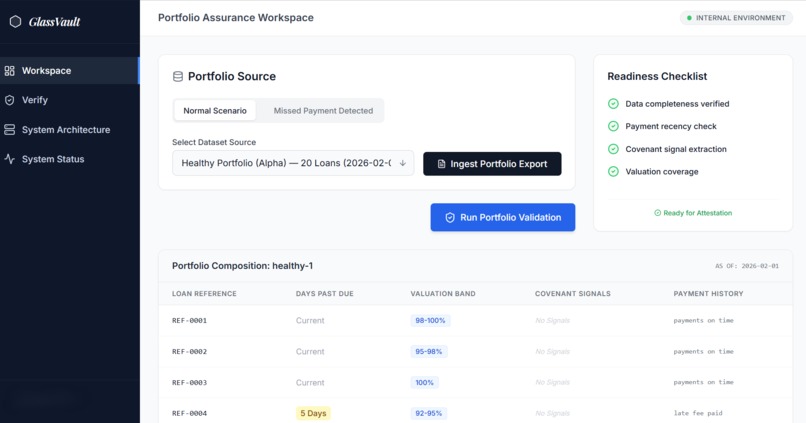Switch to Missed Payment Detected scenario
This screenshot has width=806, height=423.
[x=323, y=111]
